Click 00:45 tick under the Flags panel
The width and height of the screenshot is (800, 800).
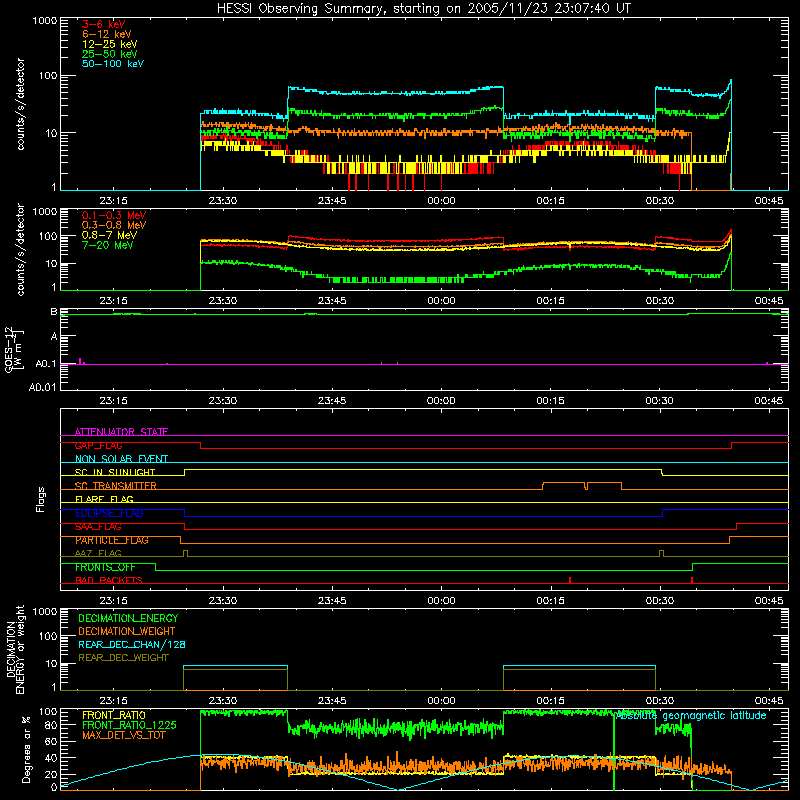pyautogui.click(x=769, y=601)
